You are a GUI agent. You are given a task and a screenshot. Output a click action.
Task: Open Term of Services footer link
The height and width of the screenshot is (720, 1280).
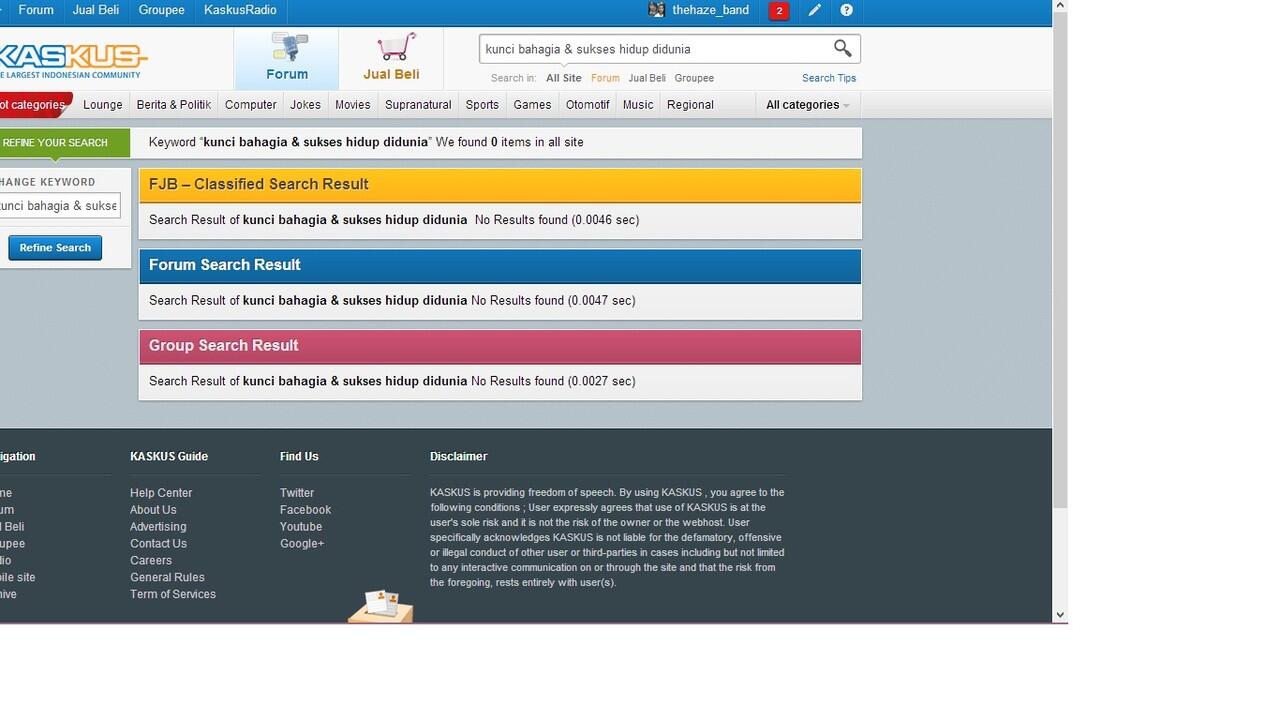pos(173,595)
